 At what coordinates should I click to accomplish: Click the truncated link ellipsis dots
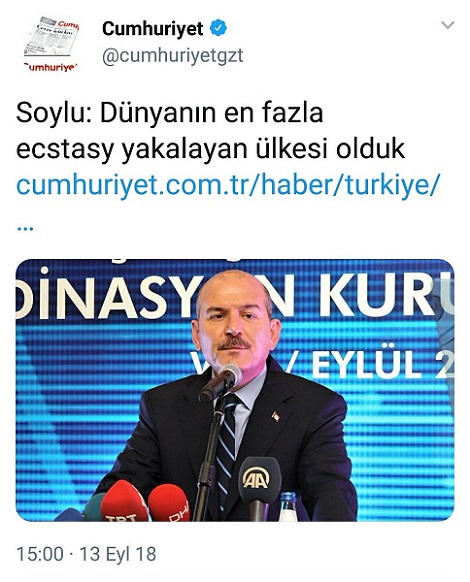25,229
